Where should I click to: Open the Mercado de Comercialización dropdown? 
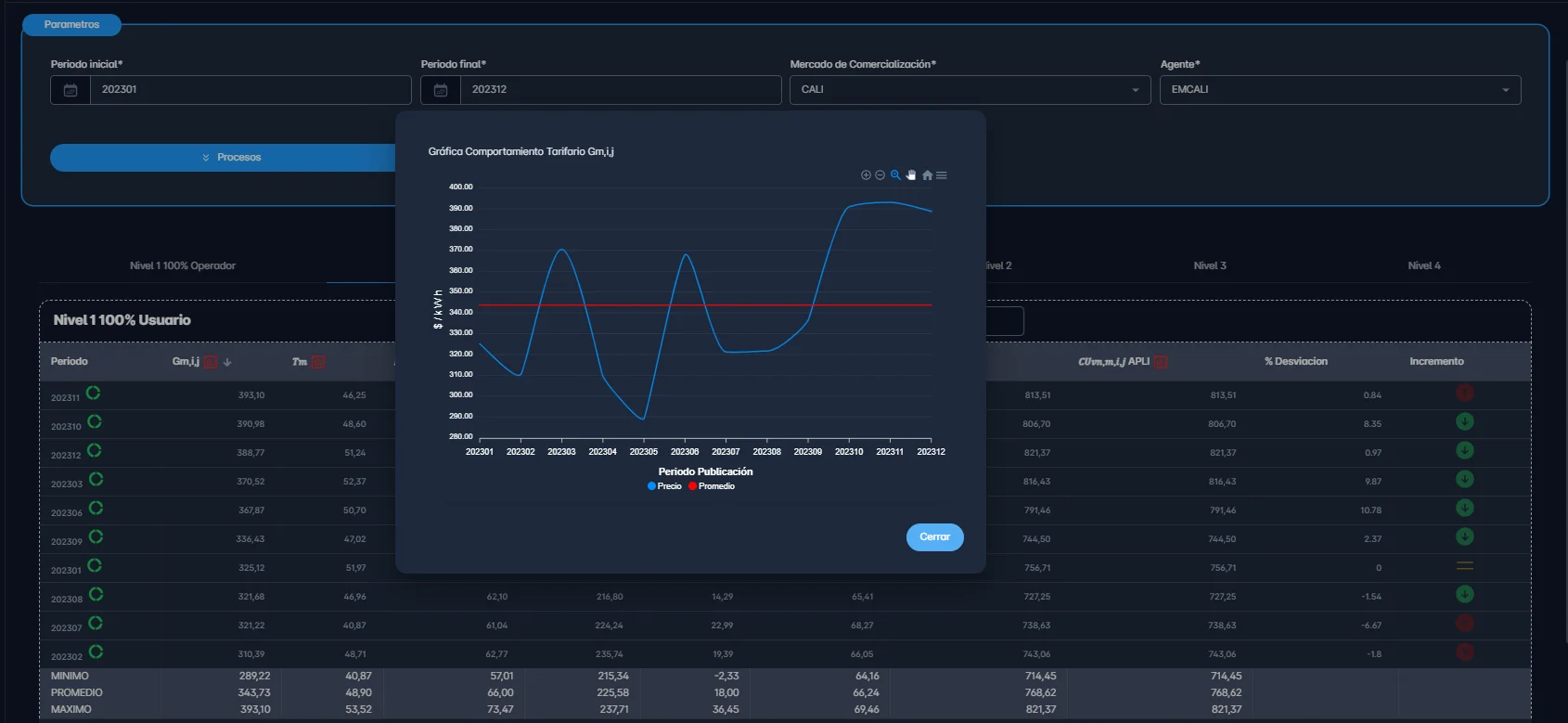(970, 90)
